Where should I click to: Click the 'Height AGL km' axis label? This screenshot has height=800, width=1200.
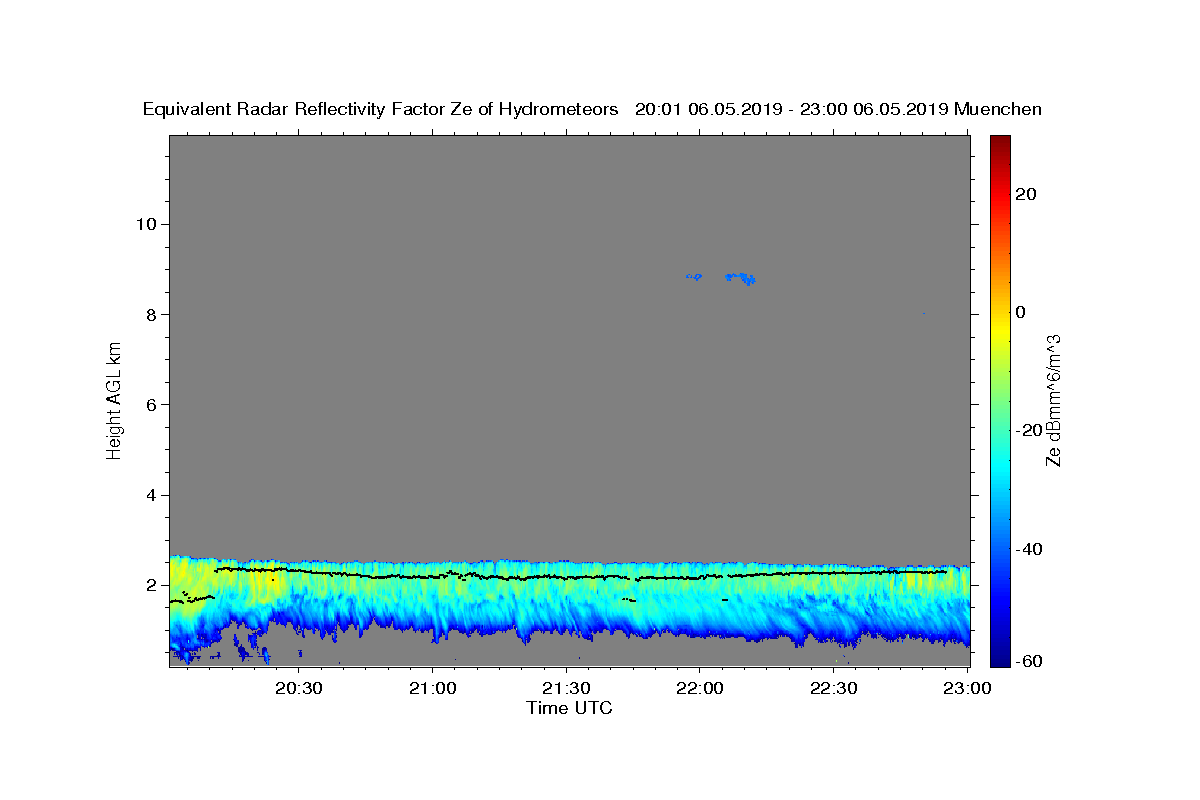point(115,400)
